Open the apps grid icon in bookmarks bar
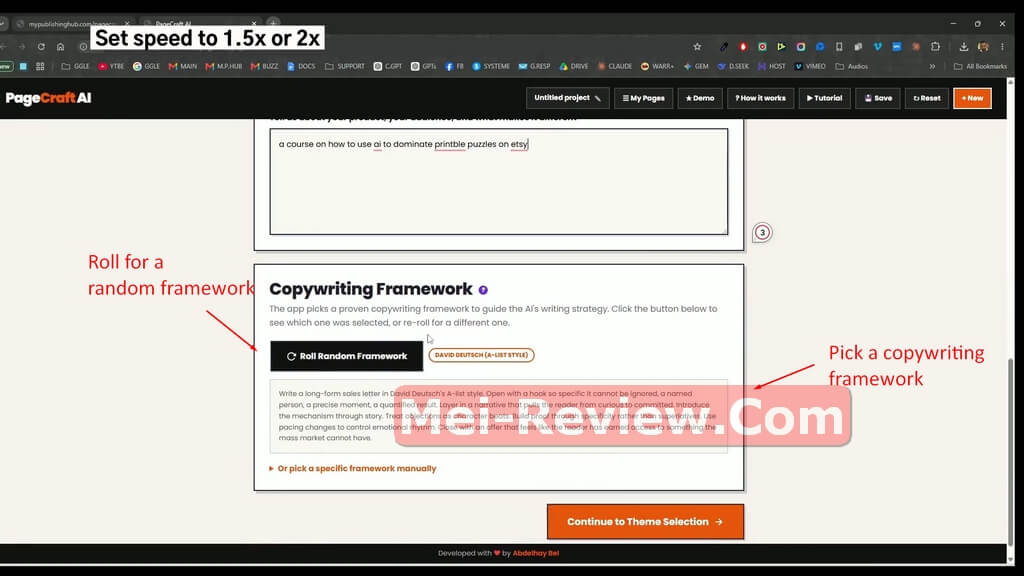Screen dimensions: 1024x576 [40, 66]
